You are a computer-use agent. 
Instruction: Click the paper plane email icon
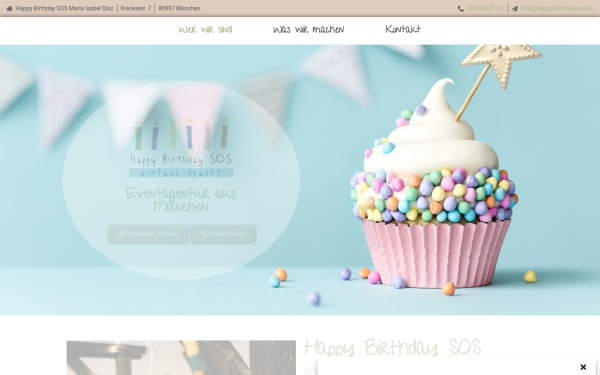click(515, 8)
